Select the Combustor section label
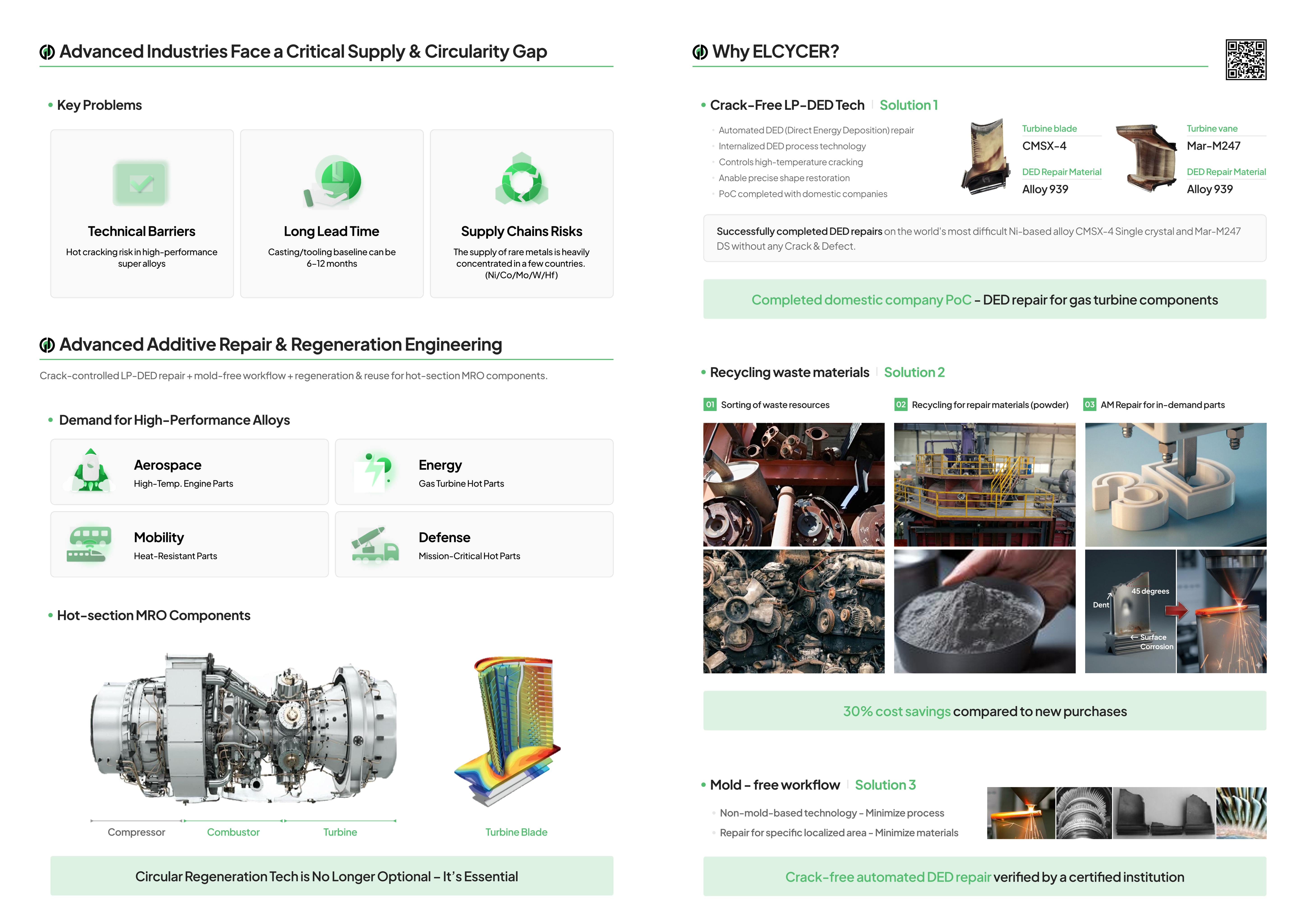 point(233,832)
